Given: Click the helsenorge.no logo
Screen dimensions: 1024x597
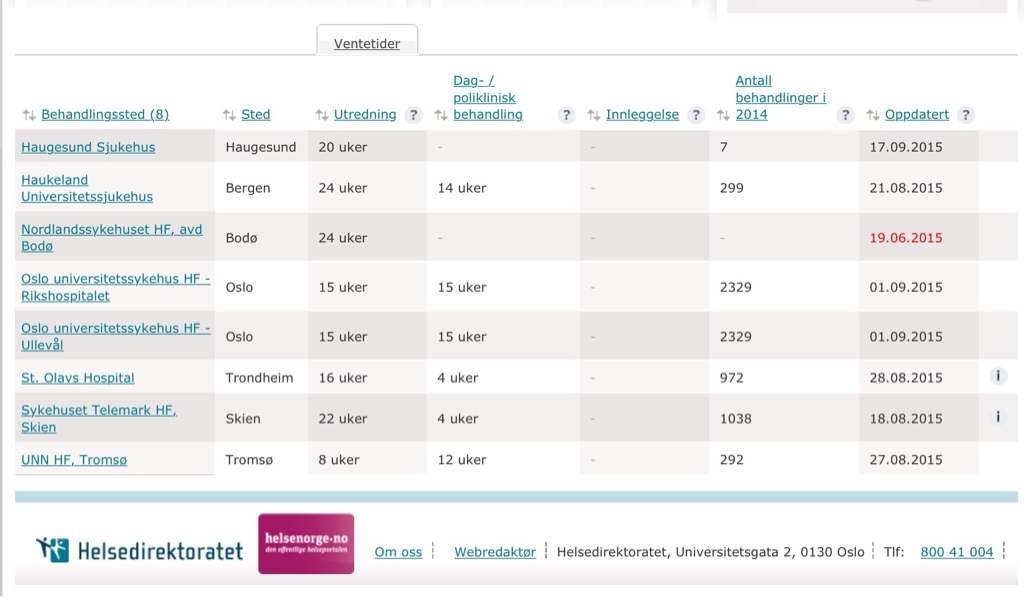Looking at the screenshot, I should pos(306,544).
